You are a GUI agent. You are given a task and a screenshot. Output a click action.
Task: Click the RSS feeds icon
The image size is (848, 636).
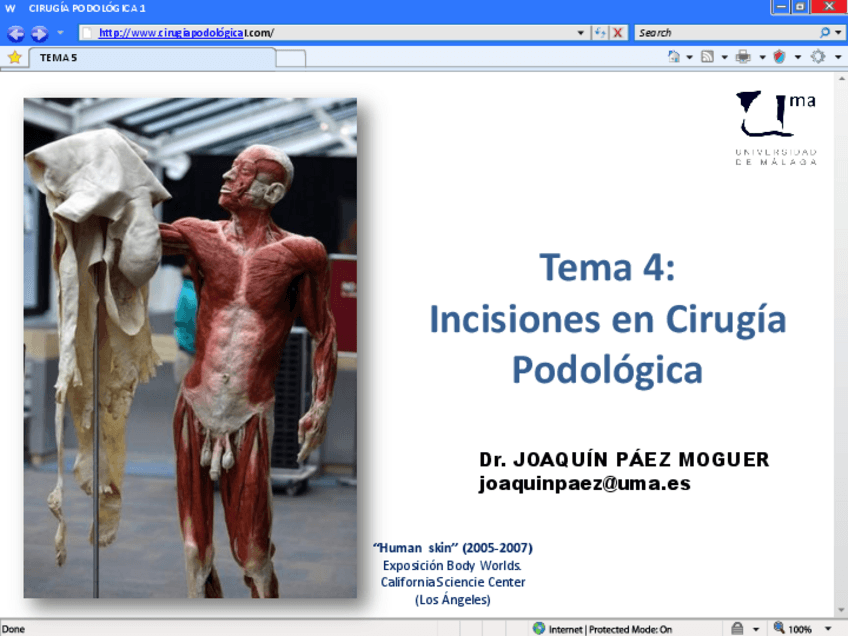[x=707, y=57]
